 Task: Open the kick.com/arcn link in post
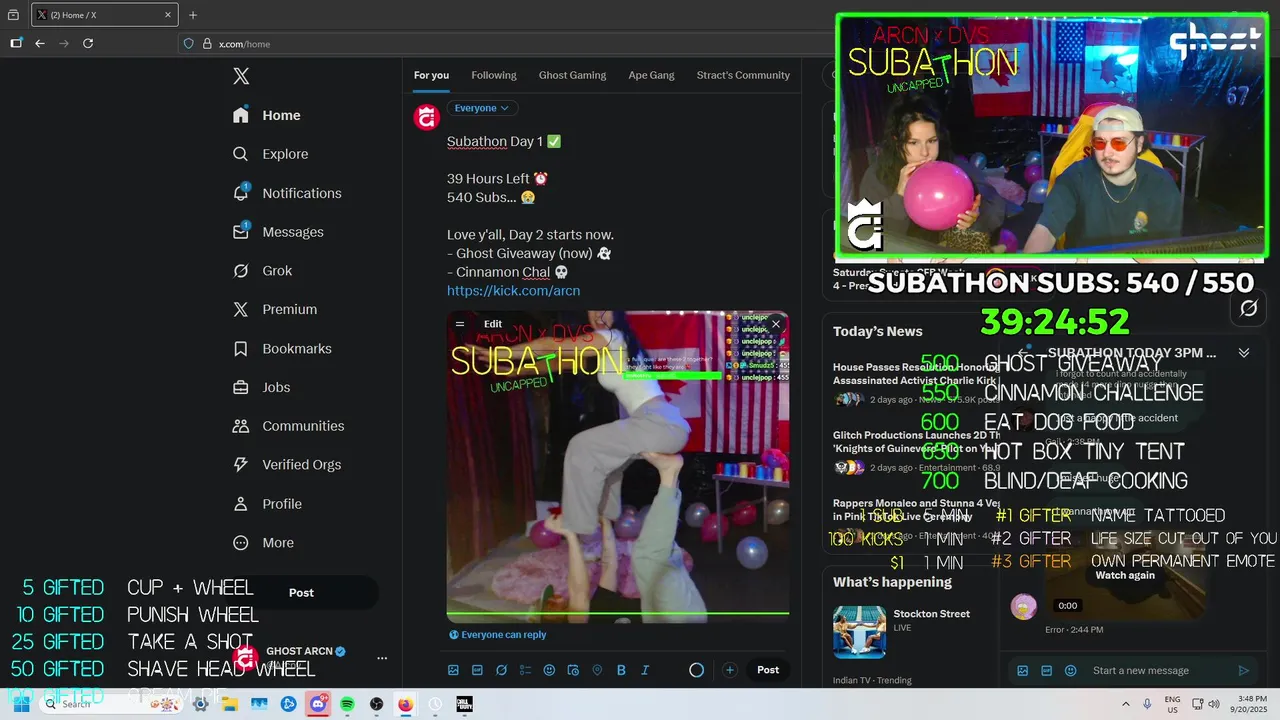[513, 291]
